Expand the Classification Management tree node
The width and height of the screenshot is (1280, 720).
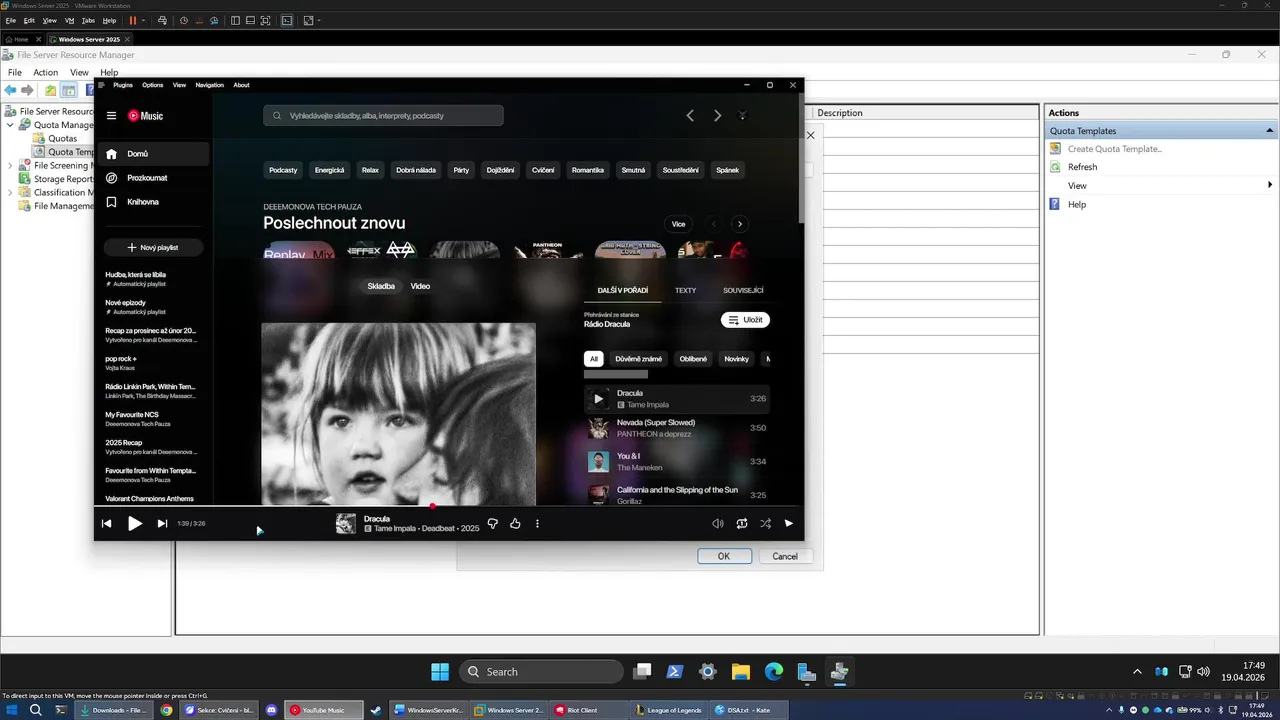click(11, 192)
